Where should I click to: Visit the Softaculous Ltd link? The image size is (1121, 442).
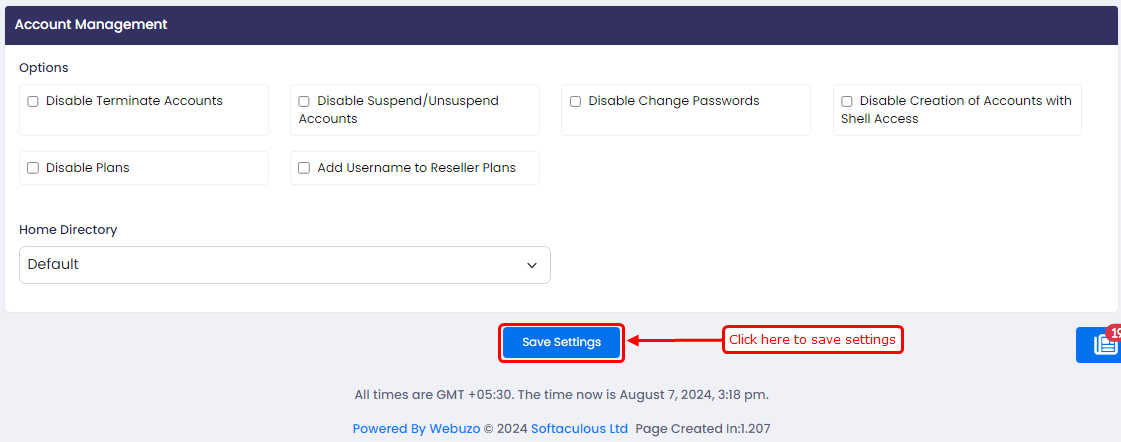click(579, 429)
